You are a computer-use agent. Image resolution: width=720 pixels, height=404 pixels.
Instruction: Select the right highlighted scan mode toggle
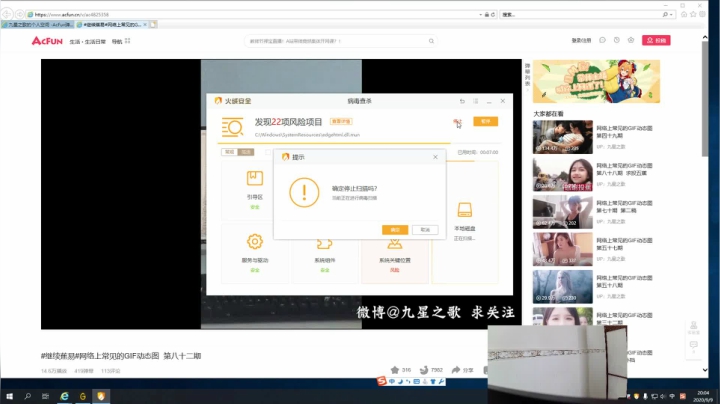pos(246,152)
